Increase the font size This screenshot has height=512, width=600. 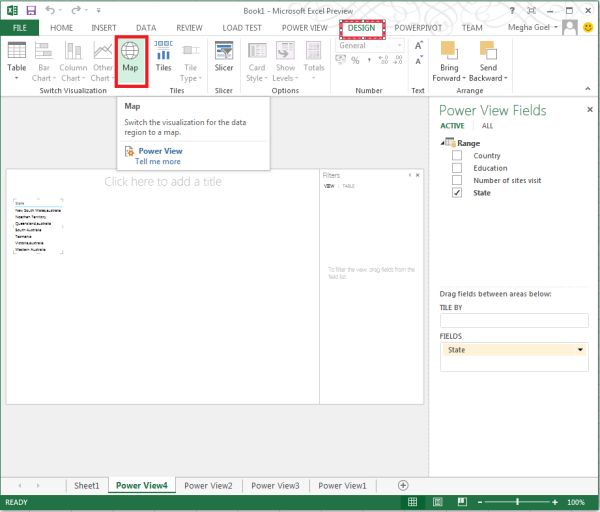[x=419, y=46]
